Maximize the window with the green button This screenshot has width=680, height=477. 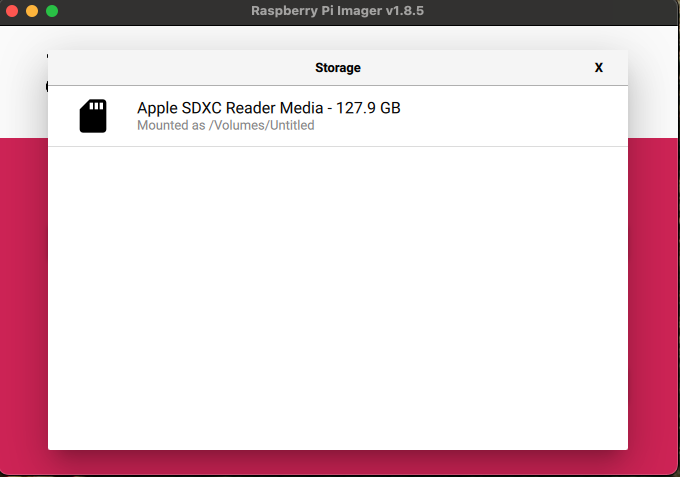point(52,11)
